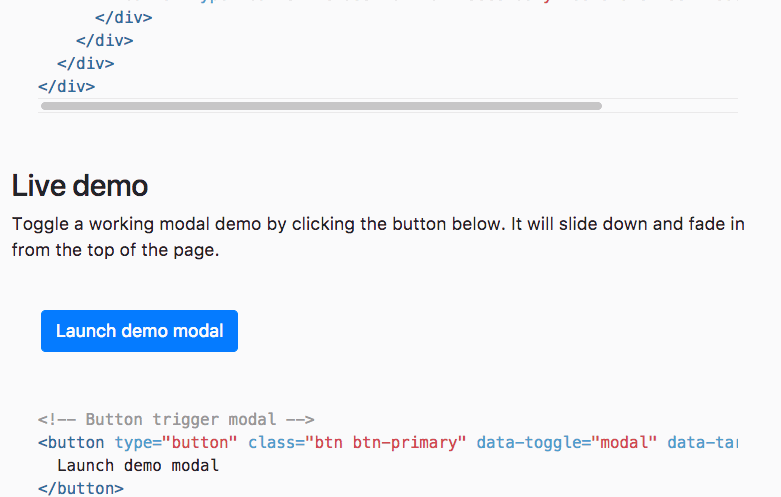Click the empty scrollbar track right of thumb
The height and width of the screenshot is (497, 781).
coord(668,105)
